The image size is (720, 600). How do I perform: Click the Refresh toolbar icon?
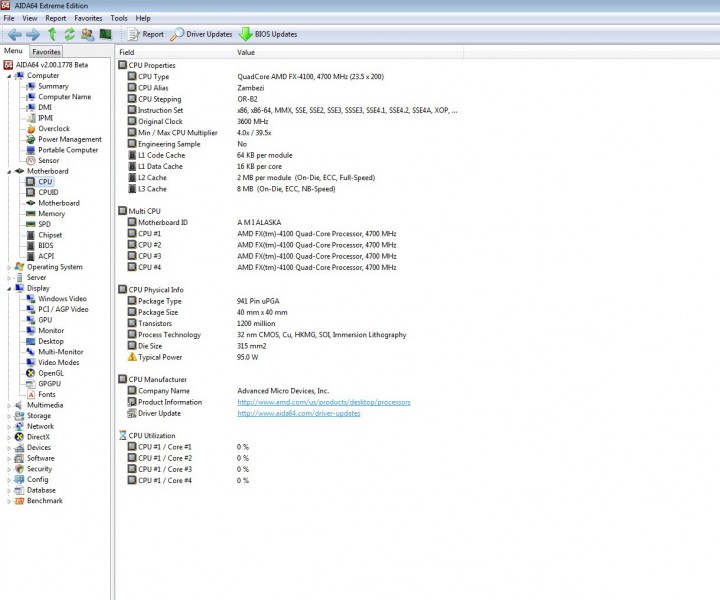[69, 34]
